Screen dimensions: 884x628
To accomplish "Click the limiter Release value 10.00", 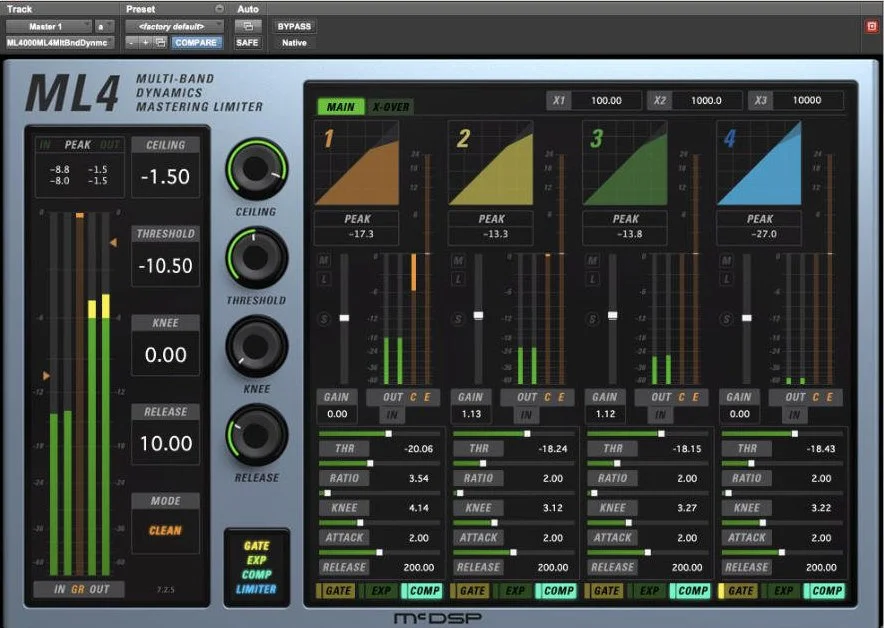I will pyautogui.click(x=165, y=444).
